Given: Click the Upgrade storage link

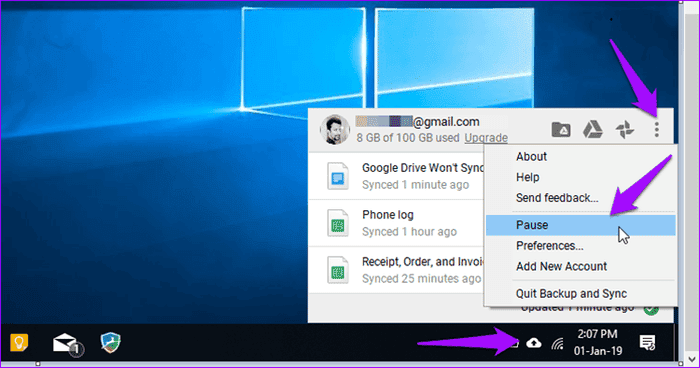Looking at the screenshot, I should tap(486, 138).
